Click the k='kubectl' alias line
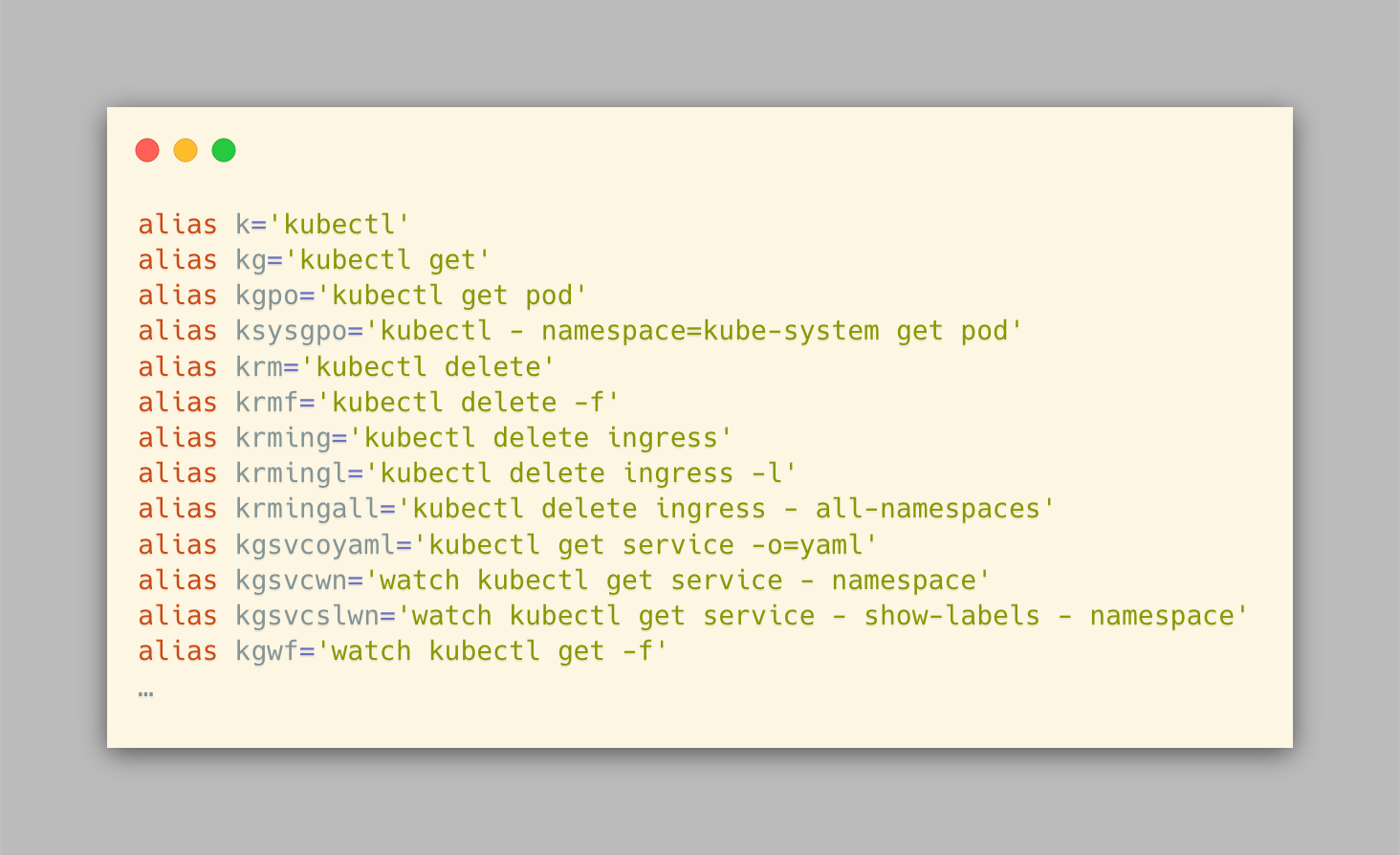 tap(273, 225)
